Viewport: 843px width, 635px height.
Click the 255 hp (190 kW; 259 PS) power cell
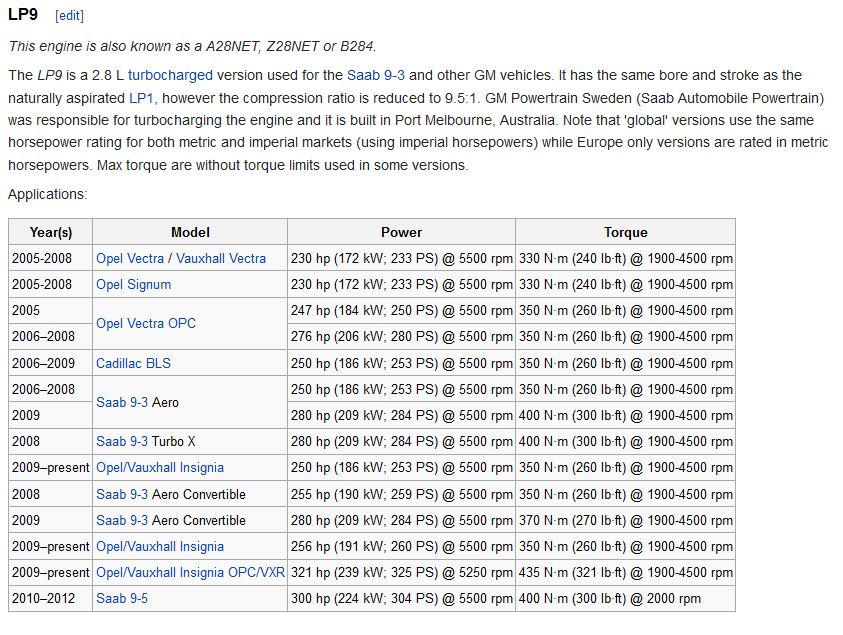(x=402, y=494)
